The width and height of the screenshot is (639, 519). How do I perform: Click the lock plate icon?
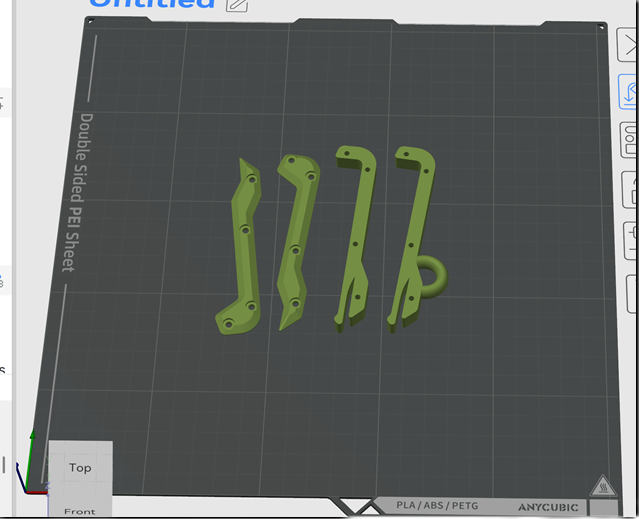click(630, 190)
